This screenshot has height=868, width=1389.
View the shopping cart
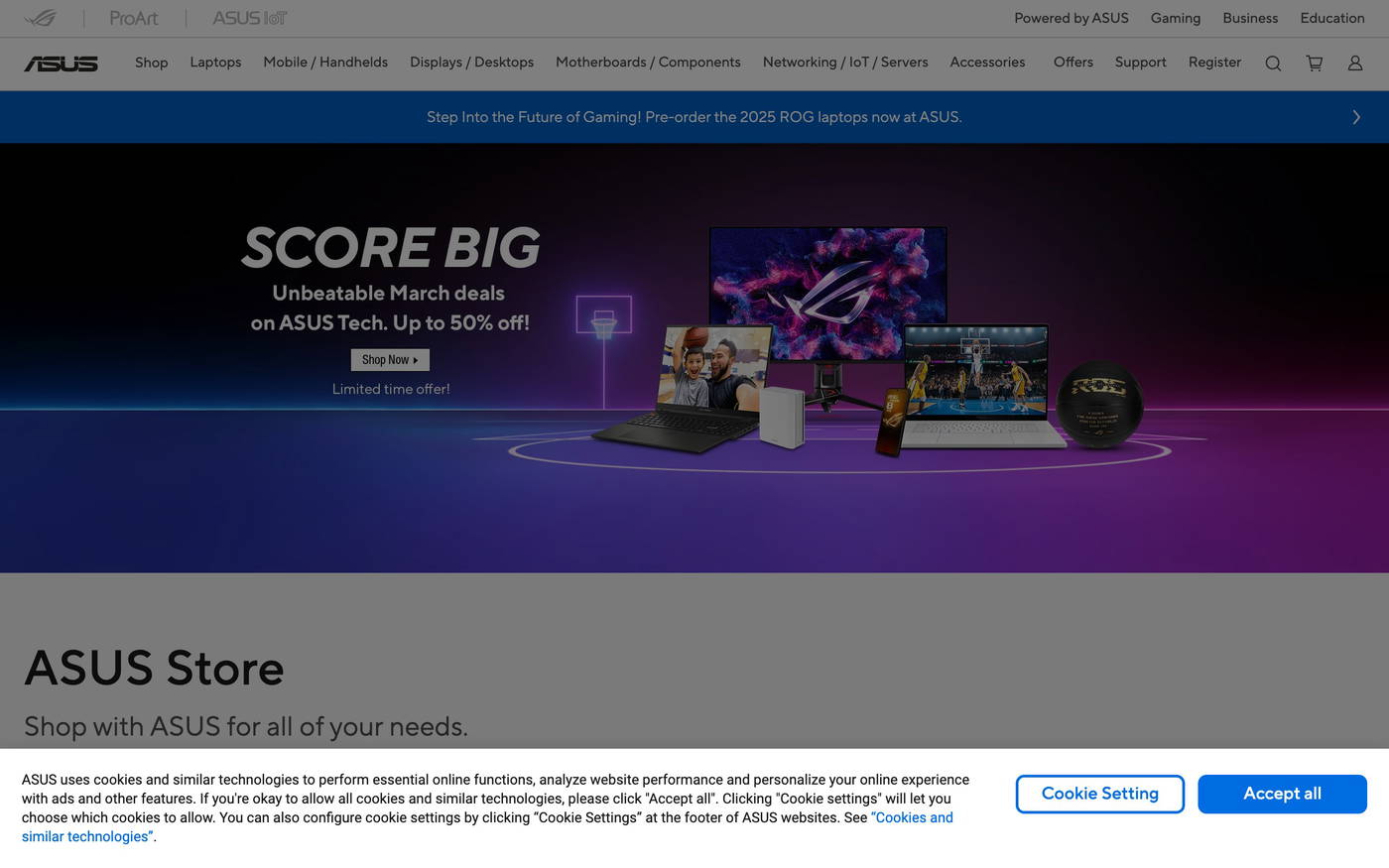1314,62
